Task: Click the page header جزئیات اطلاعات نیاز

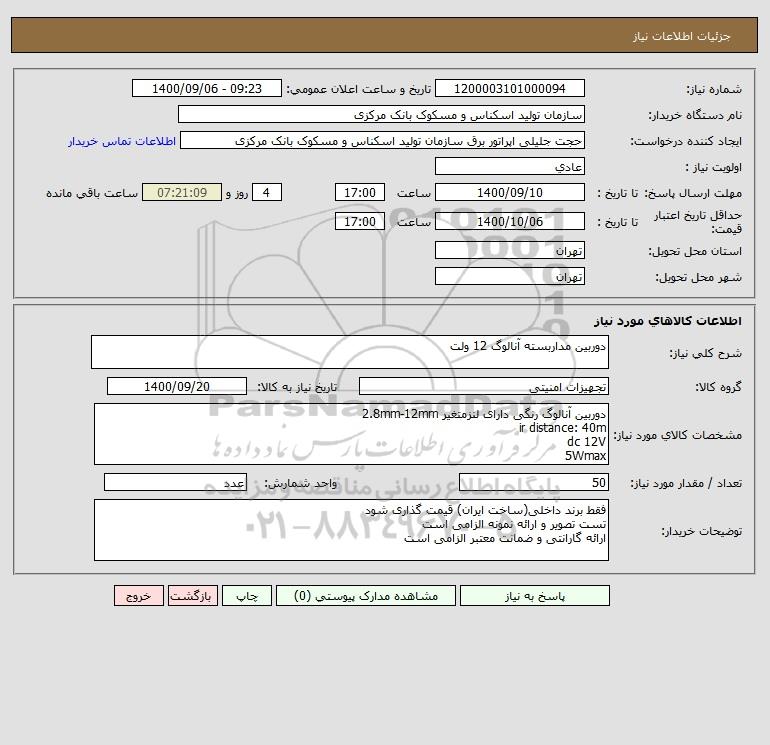Action: (681, 36)
